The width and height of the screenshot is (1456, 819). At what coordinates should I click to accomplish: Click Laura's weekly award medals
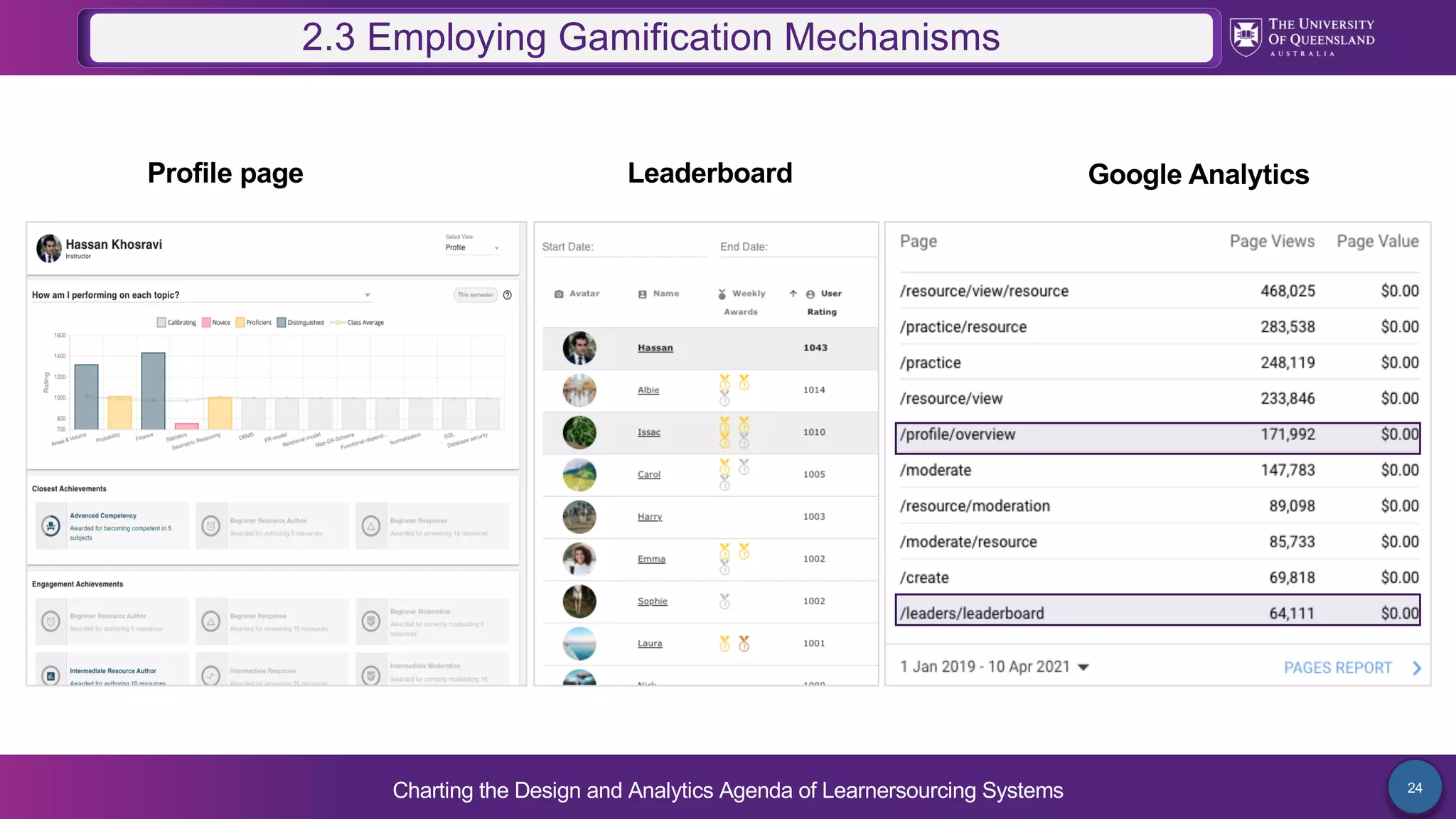tap(734, 643)
